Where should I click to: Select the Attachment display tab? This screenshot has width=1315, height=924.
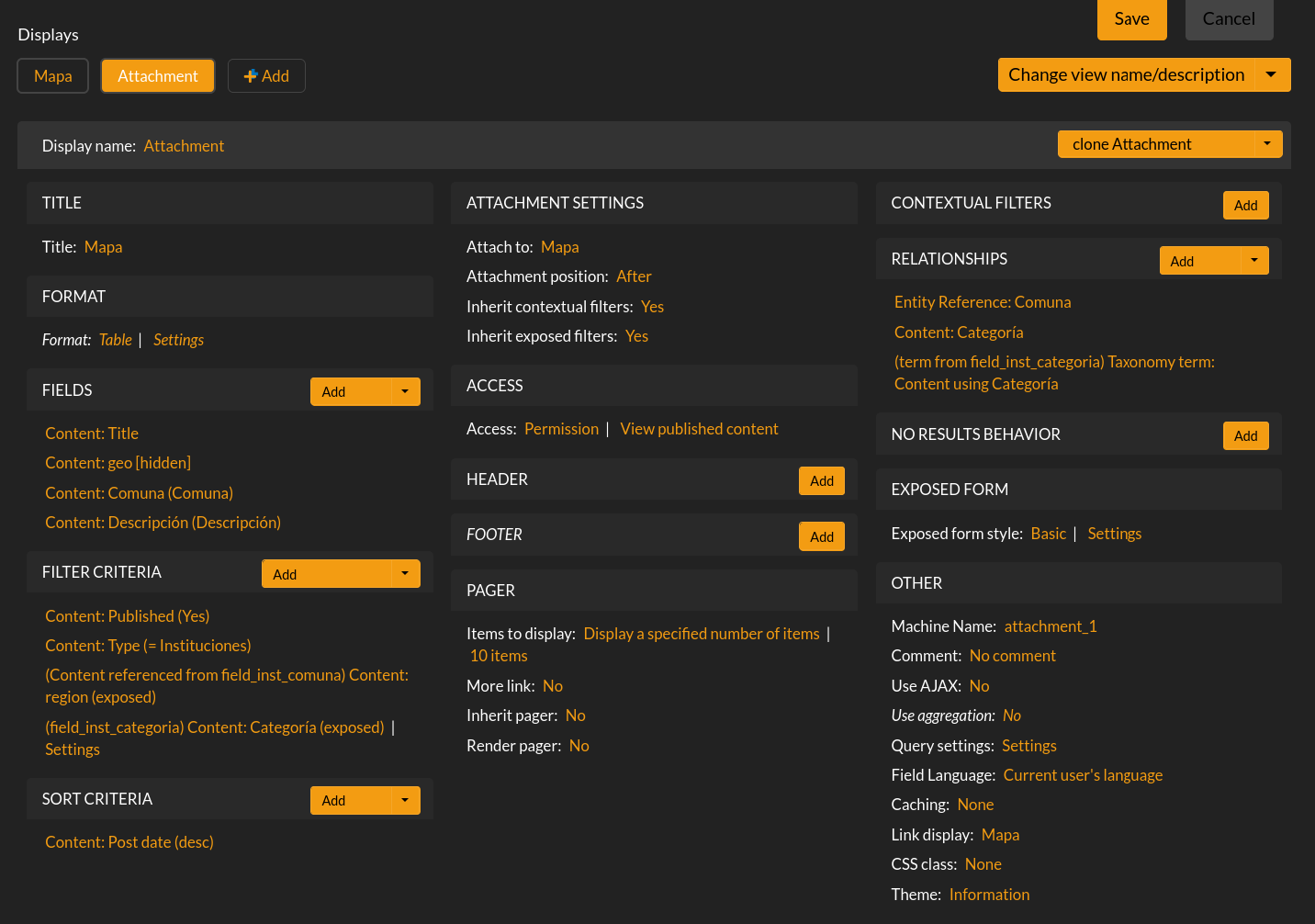click(x=158, y=76)
